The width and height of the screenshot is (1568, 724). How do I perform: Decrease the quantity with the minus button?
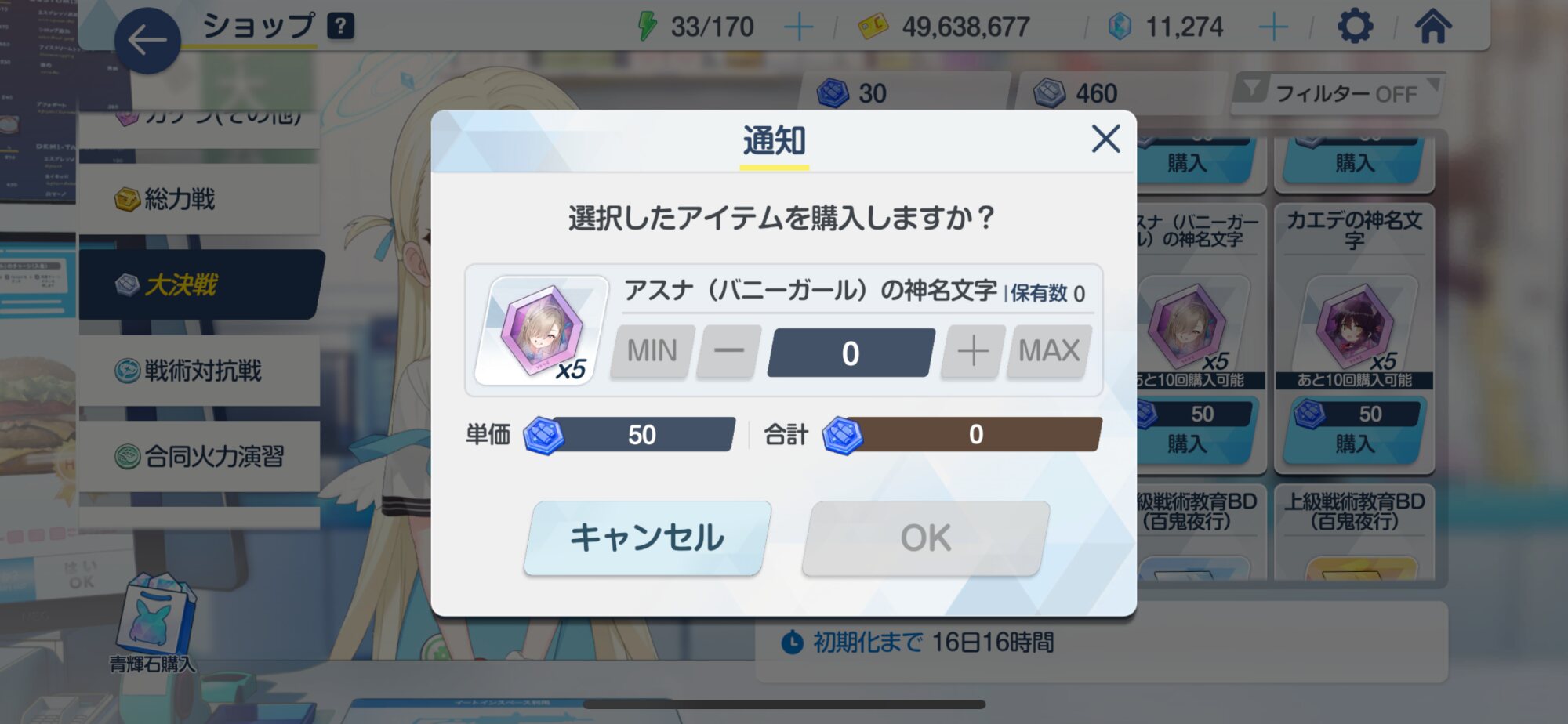tap(728, 351)
